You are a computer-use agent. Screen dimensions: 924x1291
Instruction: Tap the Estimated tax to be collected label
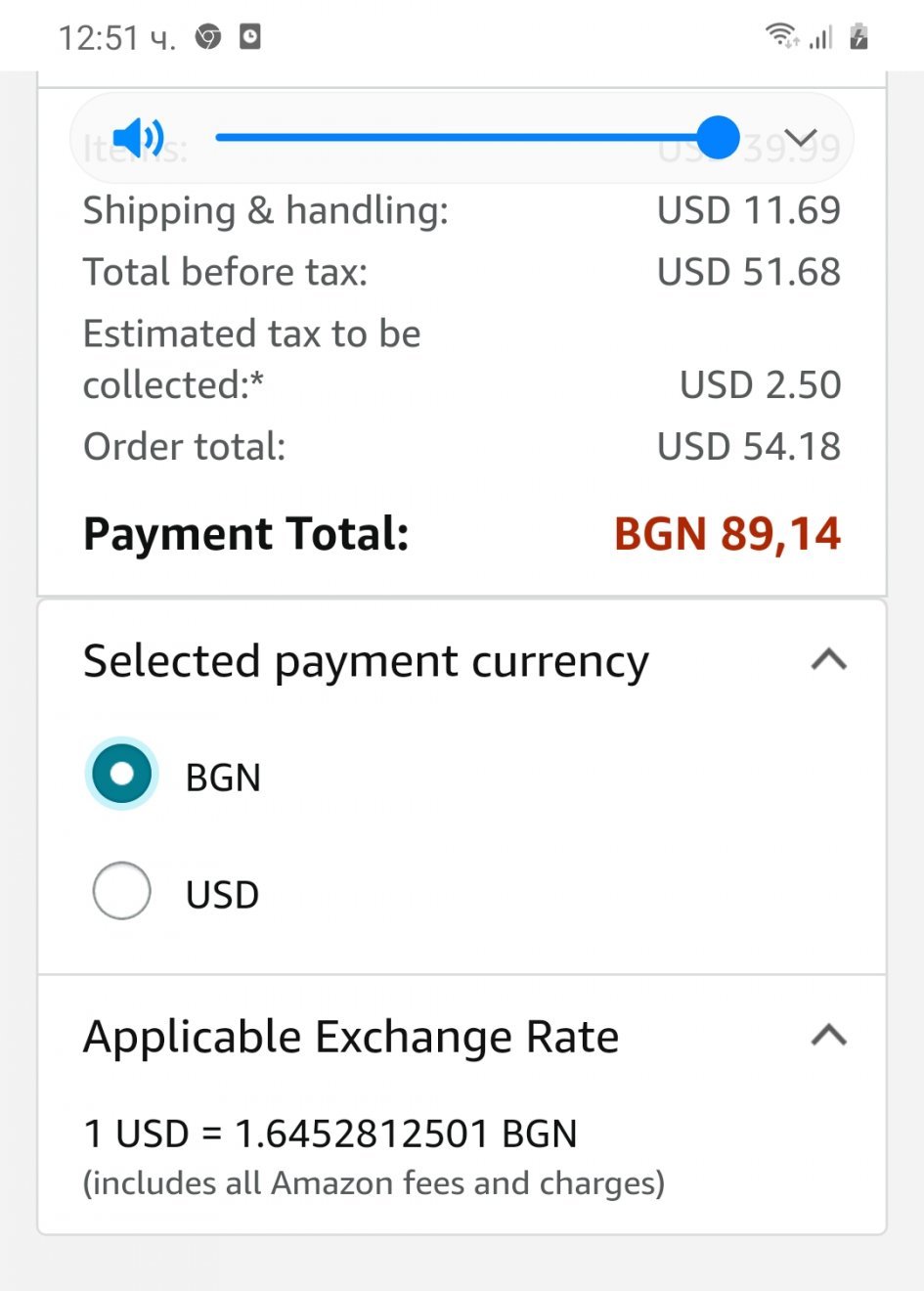[251, 359]
